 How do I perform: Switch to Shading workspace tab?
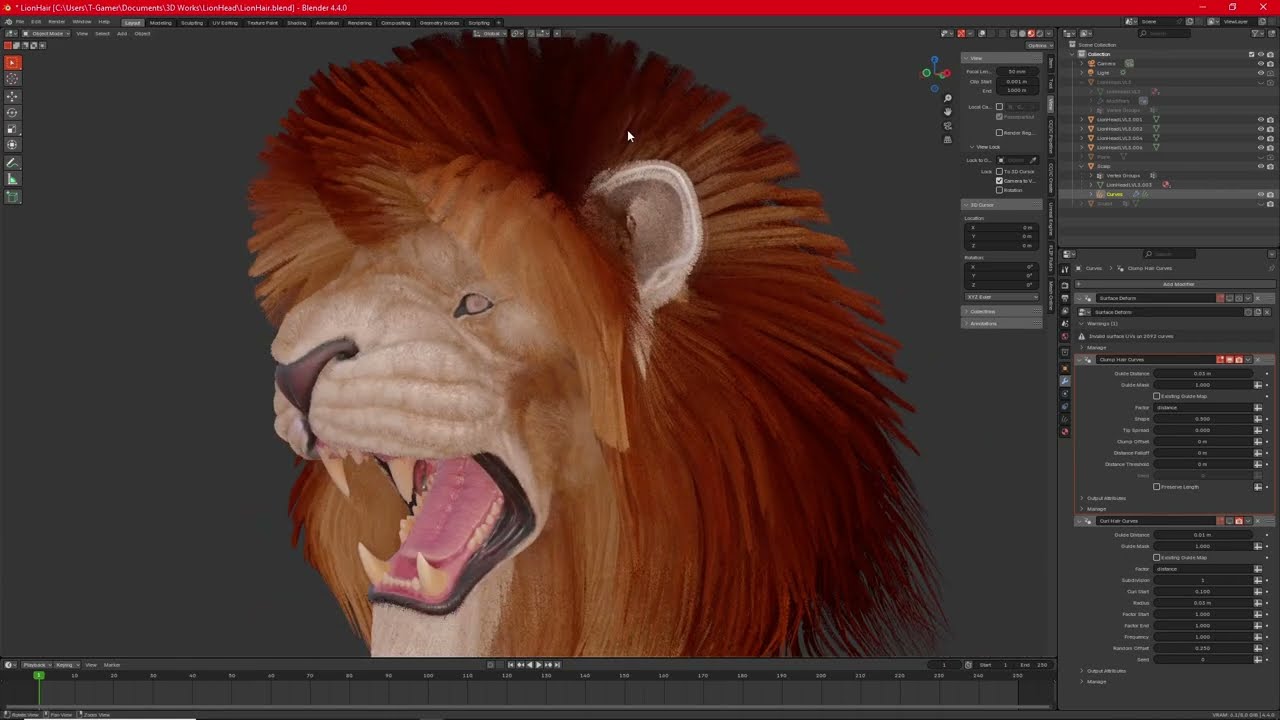(297, 22)
